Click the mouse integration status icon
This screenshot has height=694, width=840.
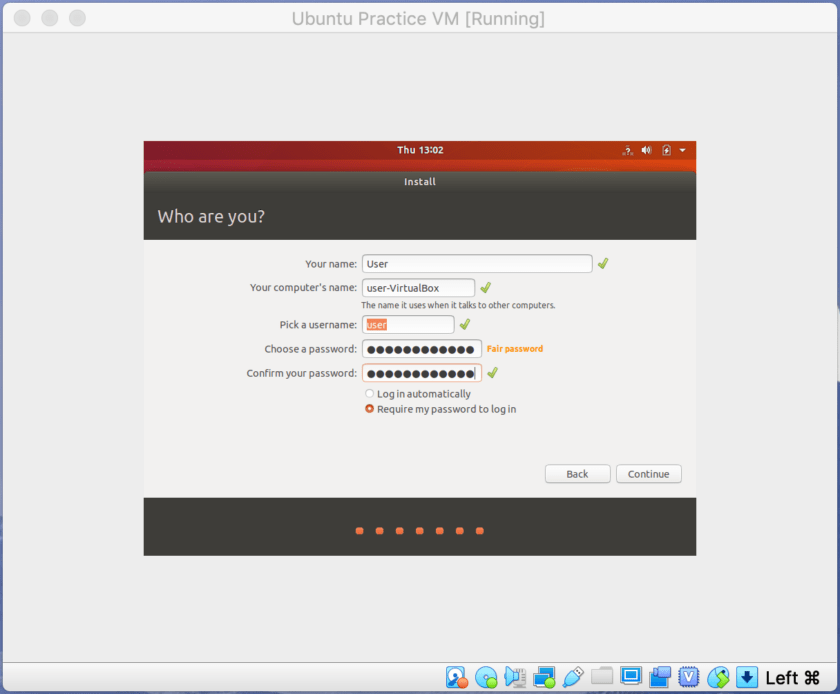point(718,677)
